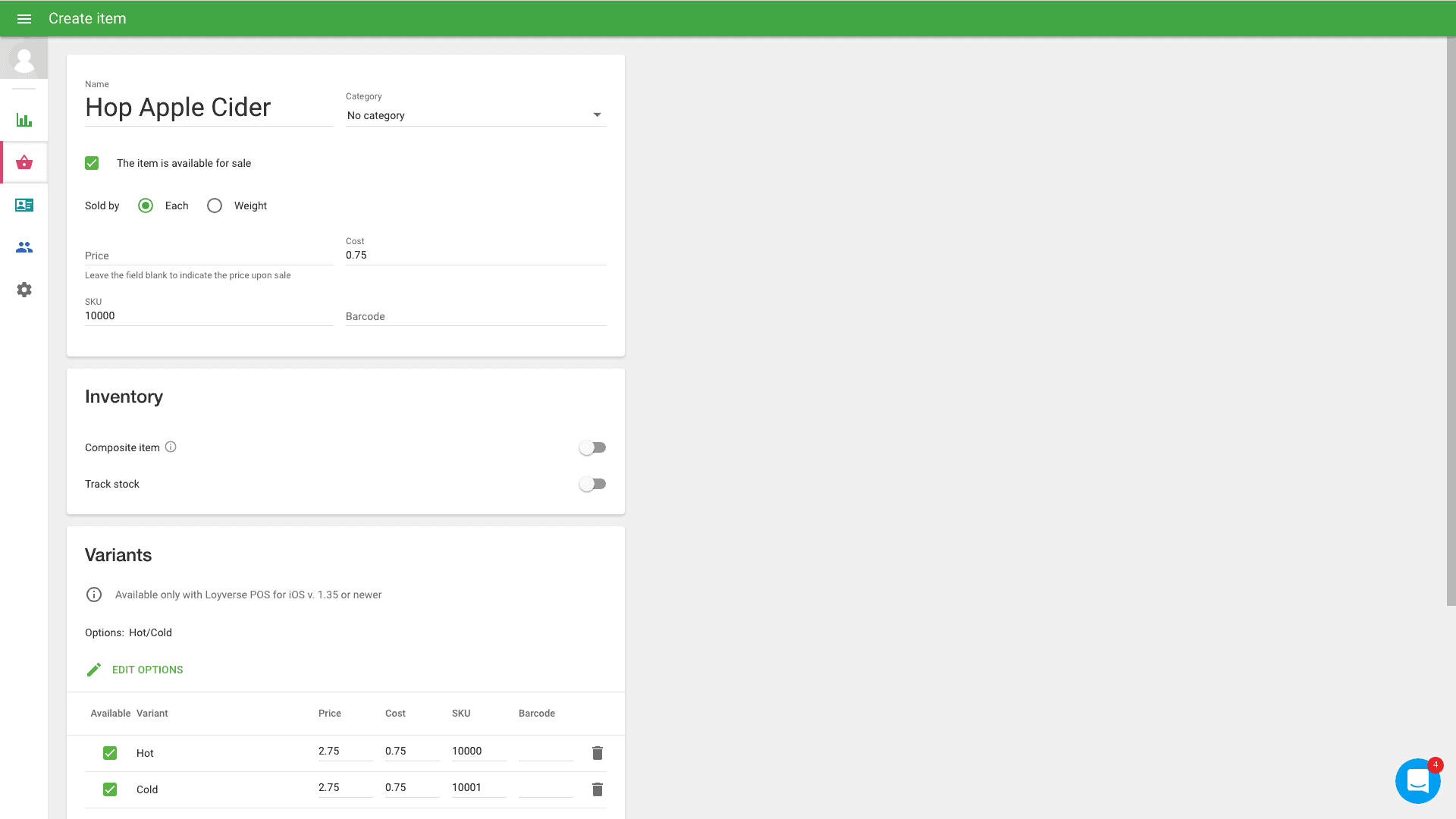Edit Hot variant cost 0.75
1456x819 pixels.
point(413,751)
